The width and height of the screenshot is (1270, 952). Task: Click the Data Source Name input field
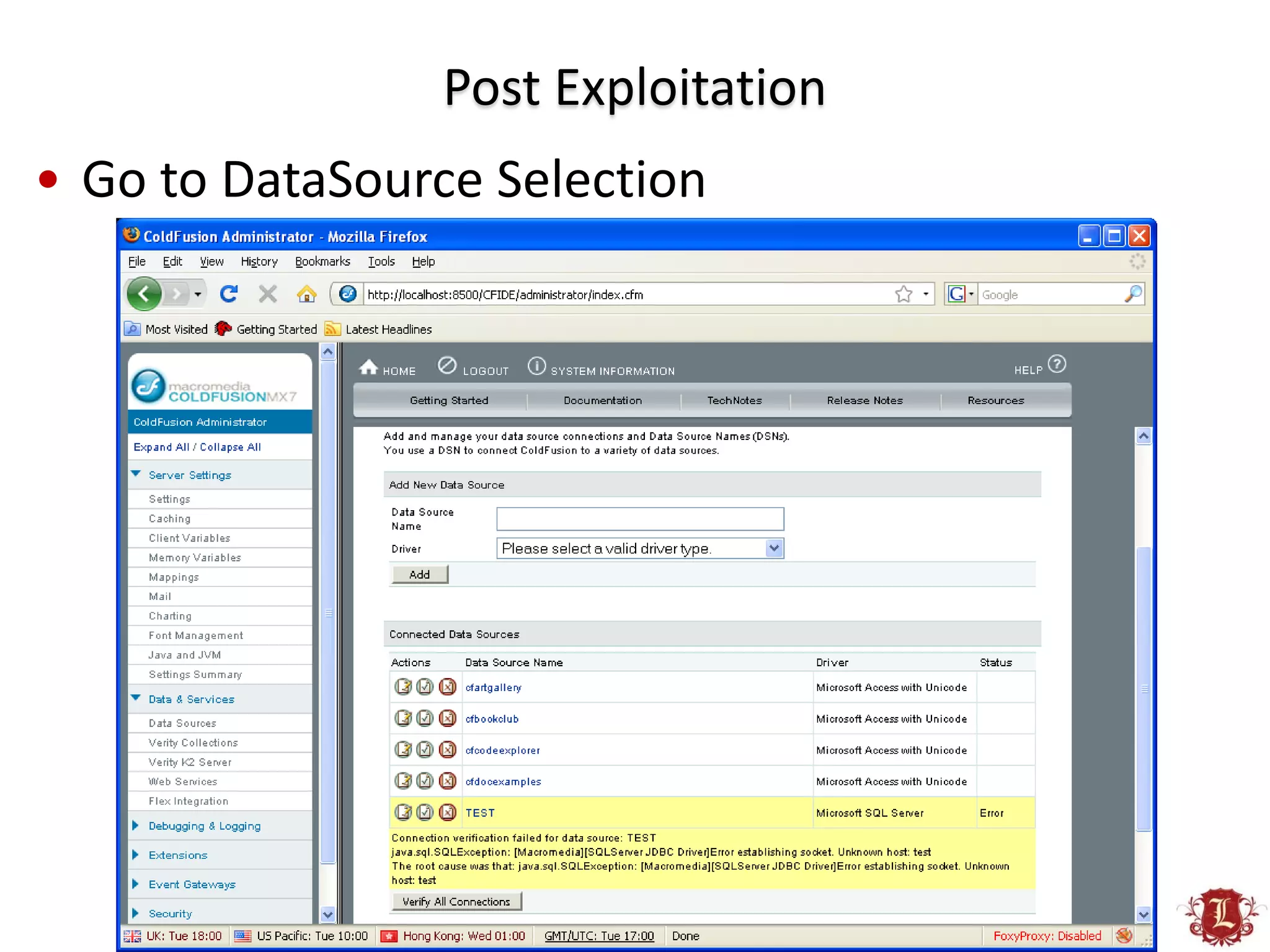point(640,519)
